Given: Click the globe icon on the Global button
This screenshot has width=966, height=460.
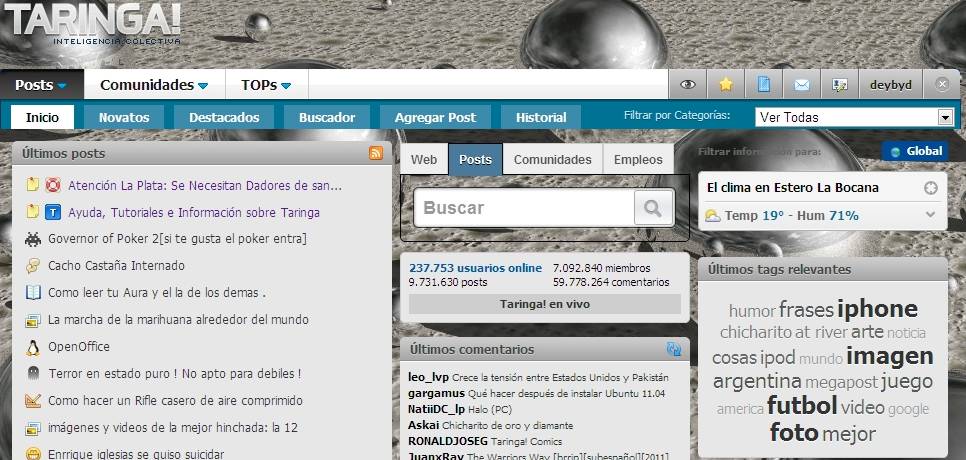Looking at the screenshot, I should coord(895,151).
